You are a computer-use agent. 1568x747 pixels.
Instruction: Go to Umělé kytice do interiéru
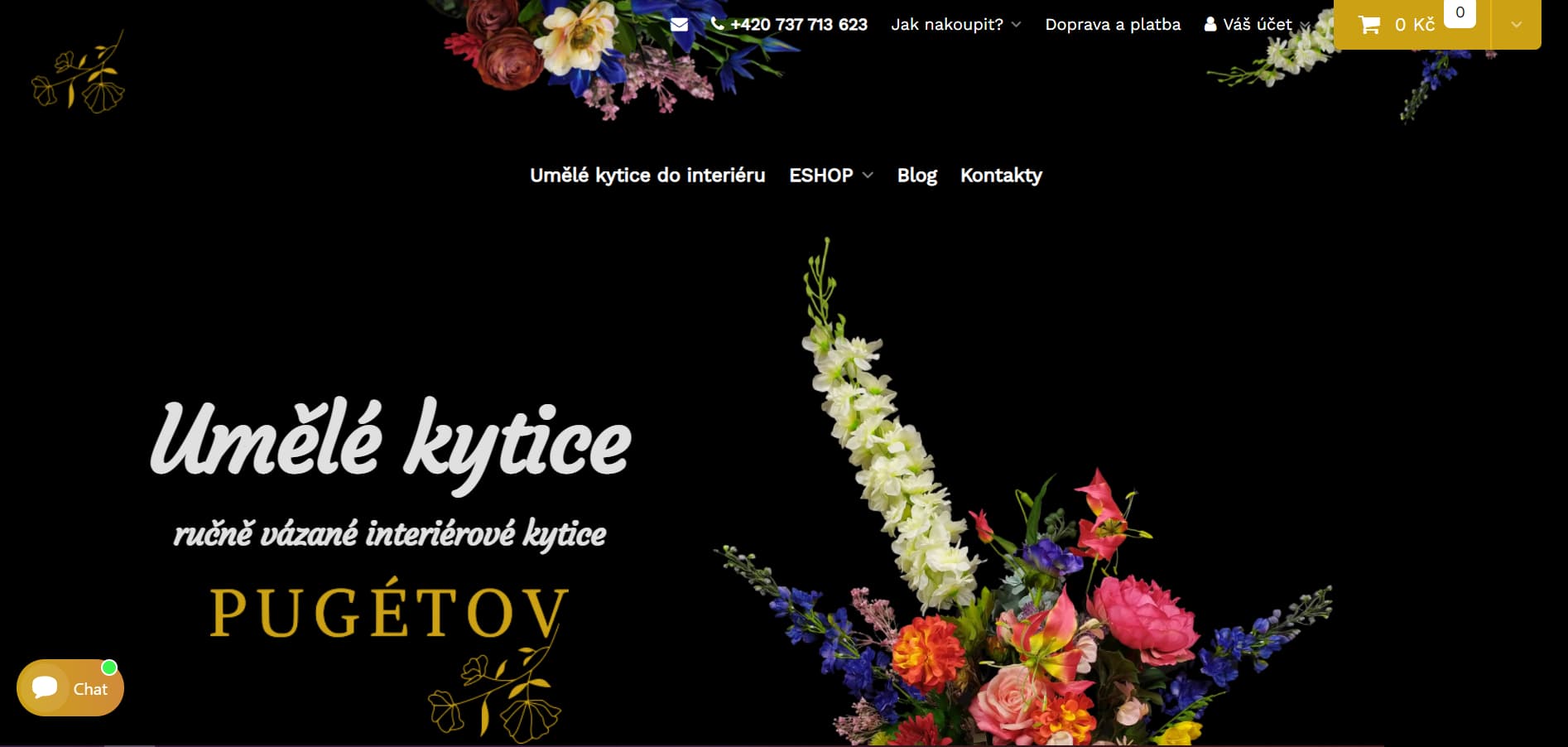(x=647, y=176)
